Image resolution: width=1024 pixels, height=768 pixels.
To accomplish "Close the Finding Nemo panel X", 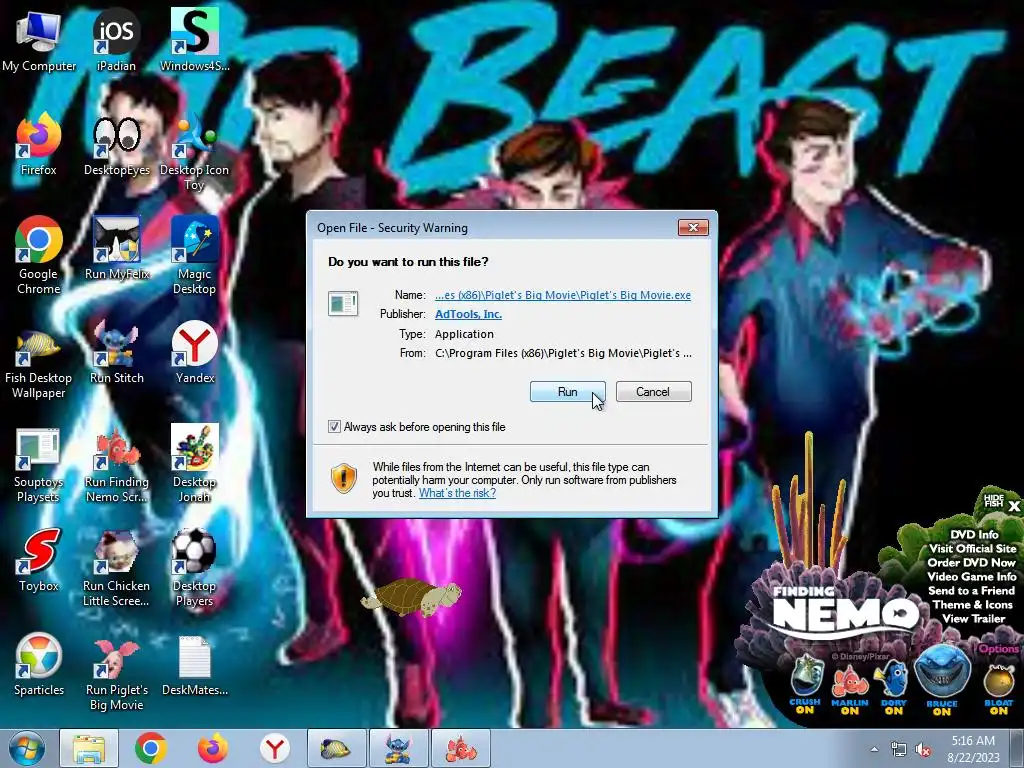I will (x=1014, y=506).
